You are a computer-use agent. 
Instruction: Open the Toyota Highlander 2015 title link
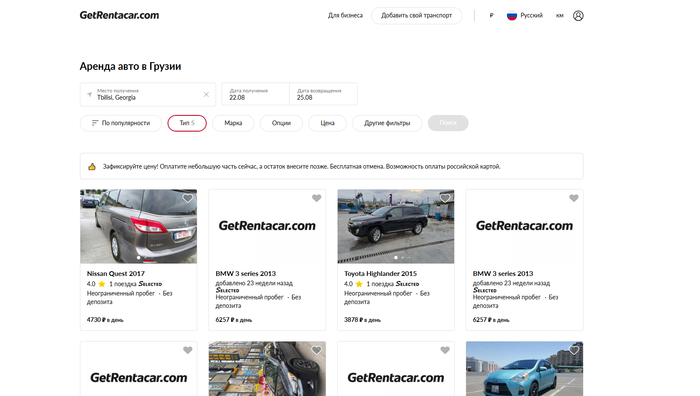tap(380, 273)
